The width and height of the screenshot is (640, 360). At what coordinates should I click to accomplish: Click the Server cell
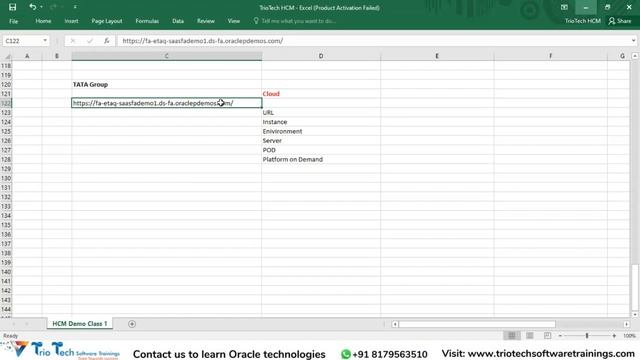point(321,141)
